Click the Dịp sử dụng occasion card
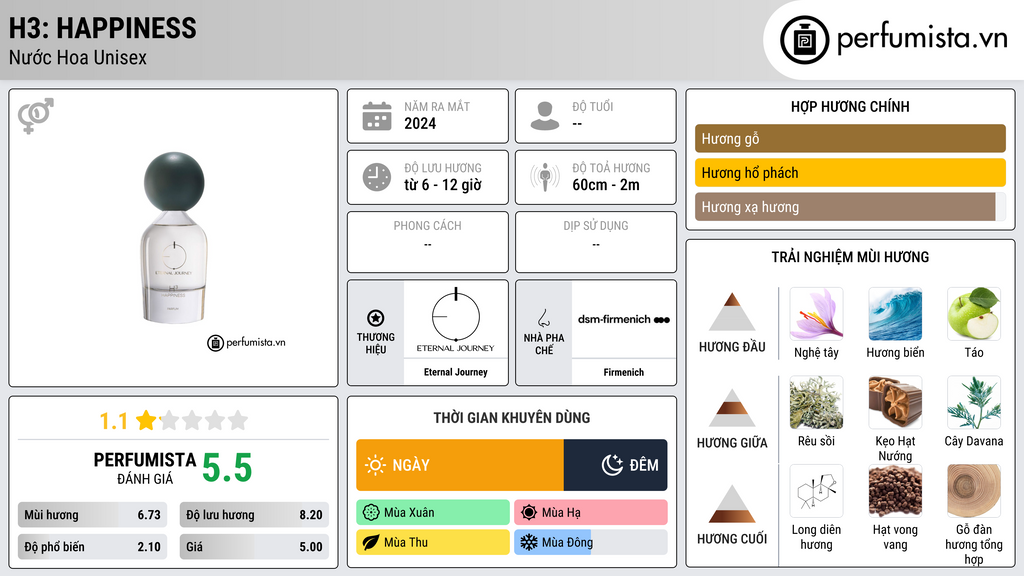The width and height of the screenshot is (1024, 576). [x=596, y=242]
